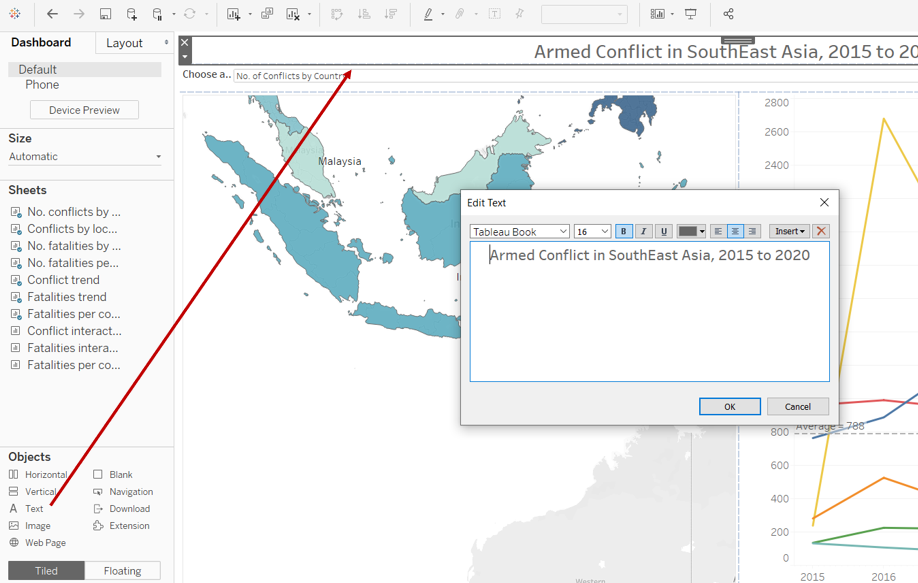
Task: Toggle italic formatting in Edit Text
Action: click(x=643, y=231)
